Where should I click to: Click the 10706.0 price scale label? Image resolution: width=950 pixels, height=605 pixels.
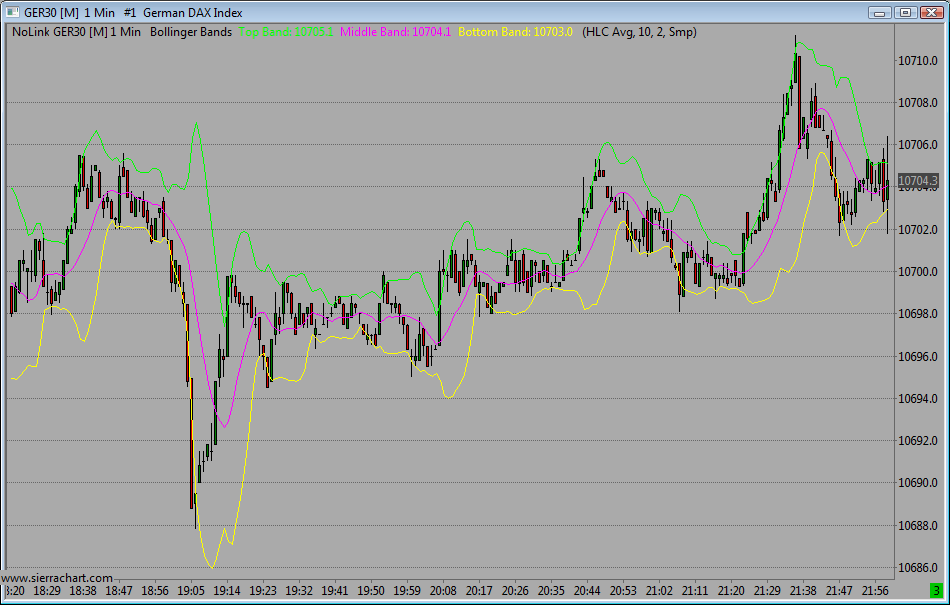coord(917,145)
